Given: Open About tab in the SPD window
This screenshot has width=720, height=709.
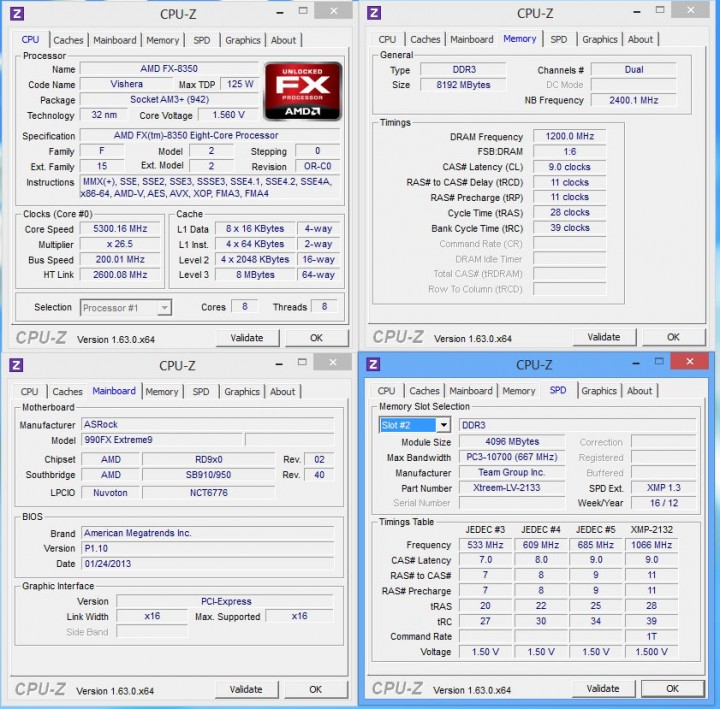Looking at the screenshot, I should click(x=639, y=391).
